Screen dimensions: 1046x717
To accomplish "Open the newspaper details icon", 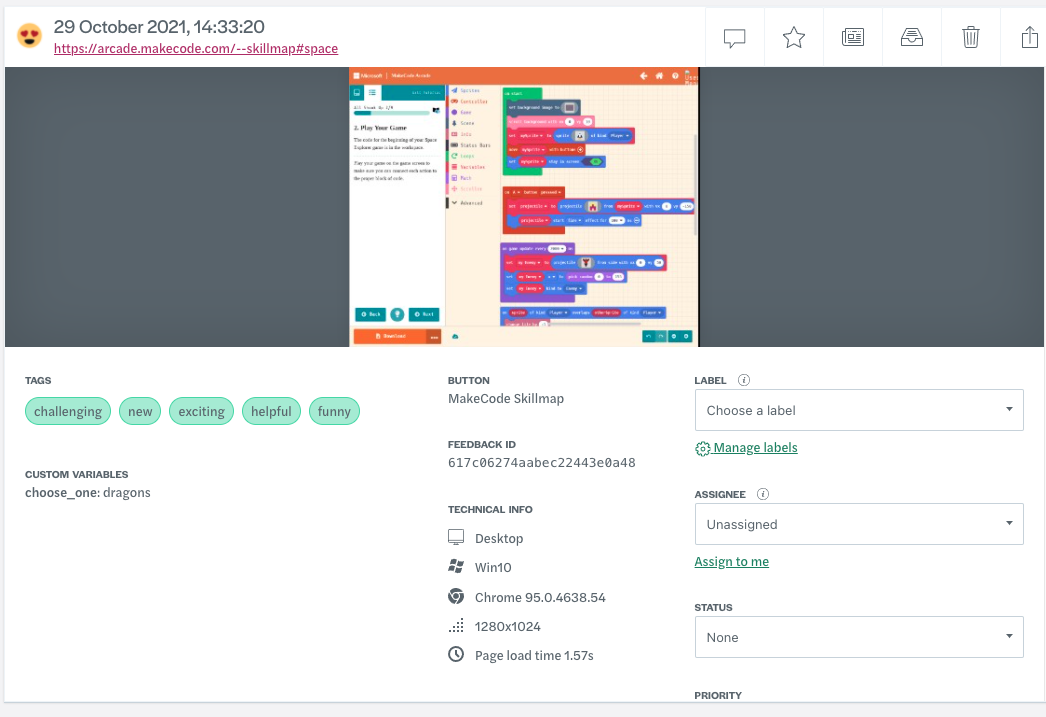I will pyautogui.click(x=853, y=37).
